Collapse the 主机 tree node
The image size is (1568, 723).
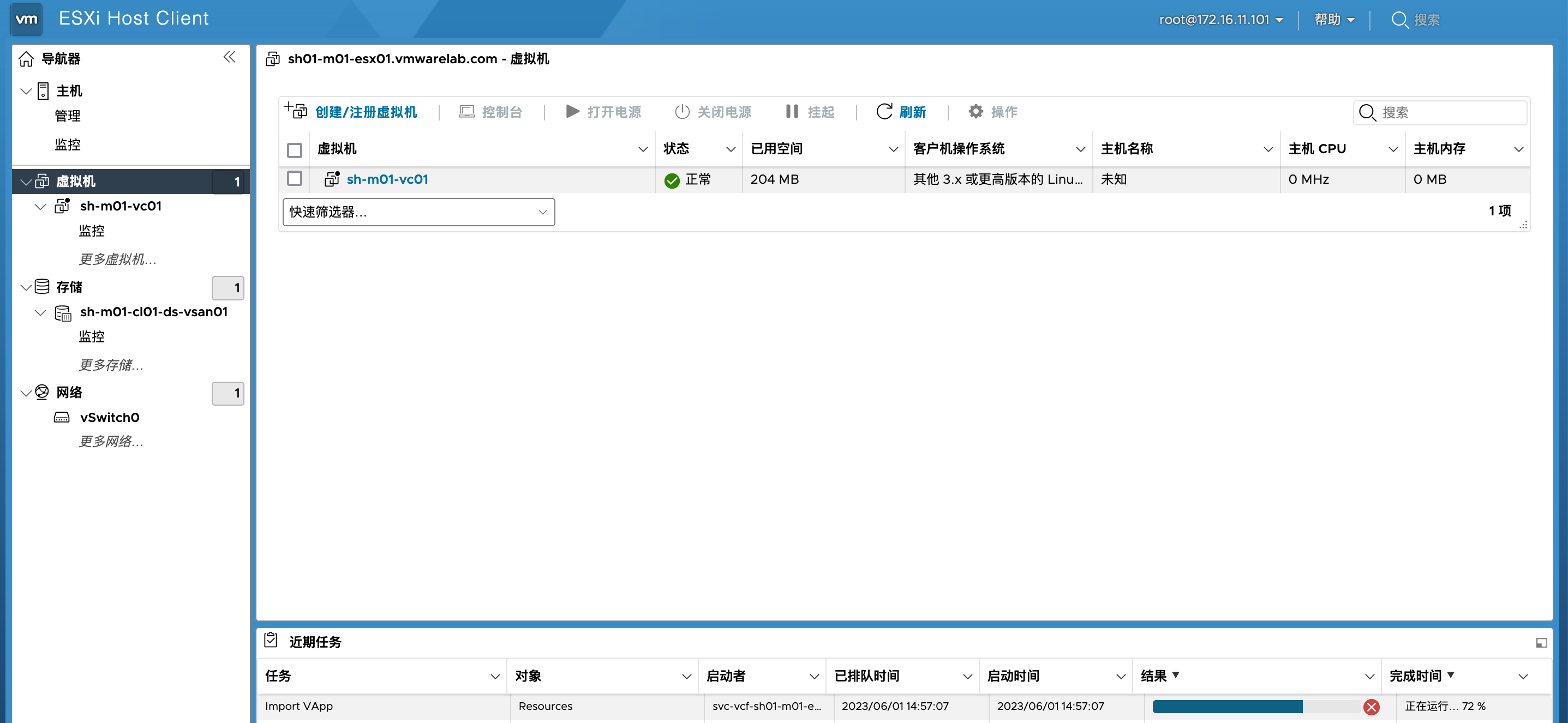[x=26, y=92]
